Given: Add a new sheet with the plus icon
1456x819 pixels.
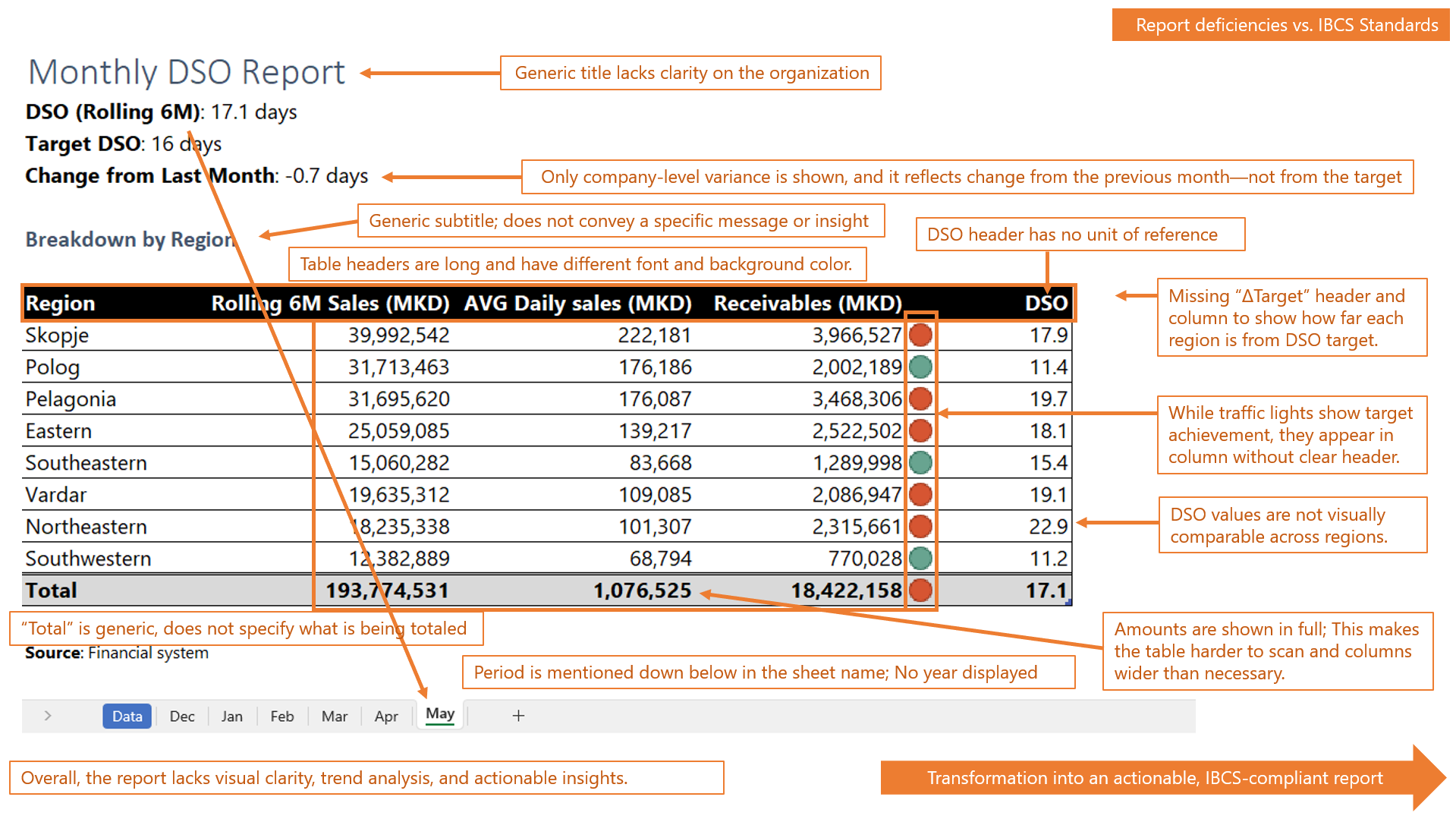Looking at the screenshot, I should (518, 716).
